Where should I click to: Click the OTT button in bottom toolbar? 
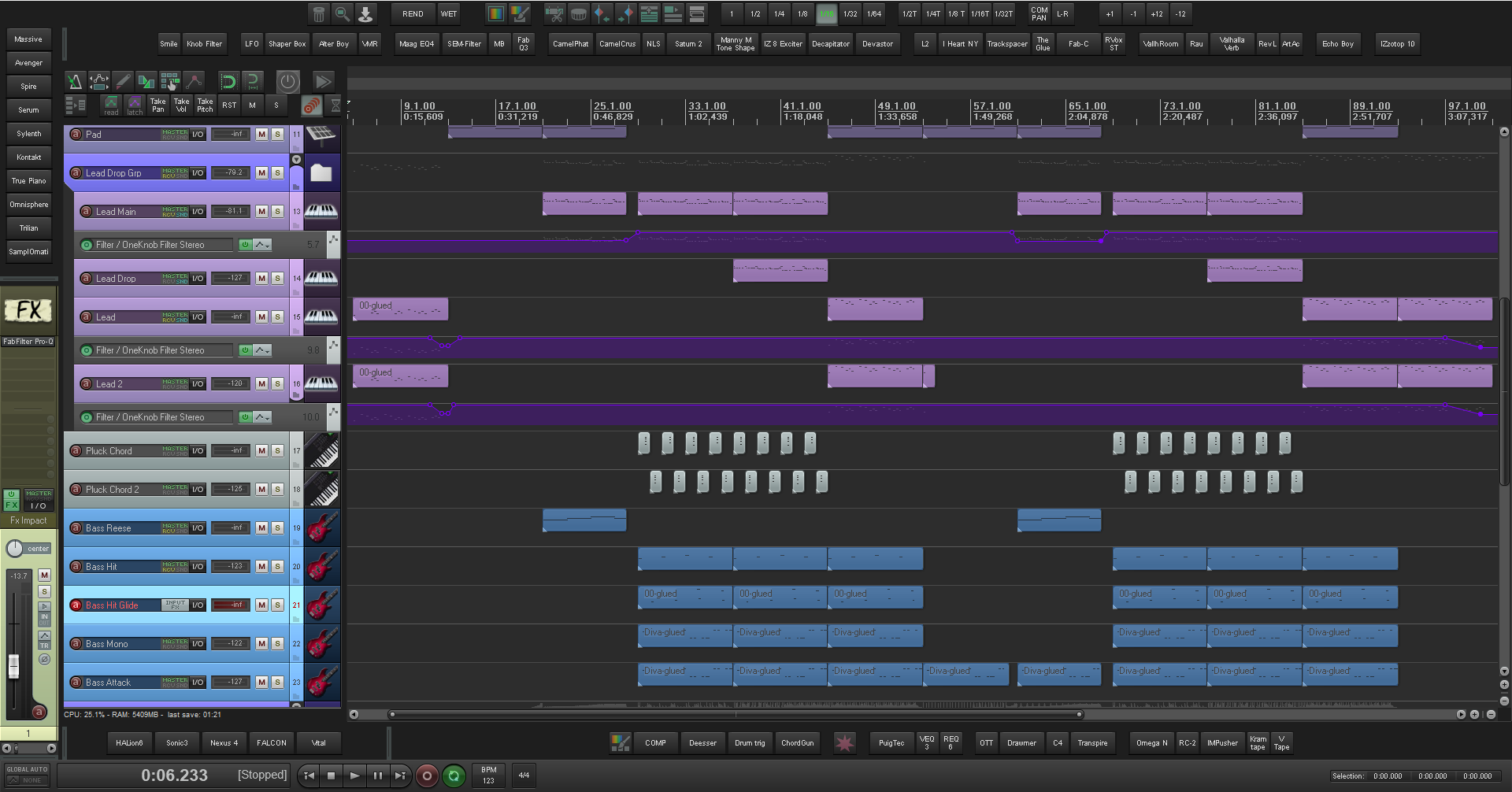point(986,742)
